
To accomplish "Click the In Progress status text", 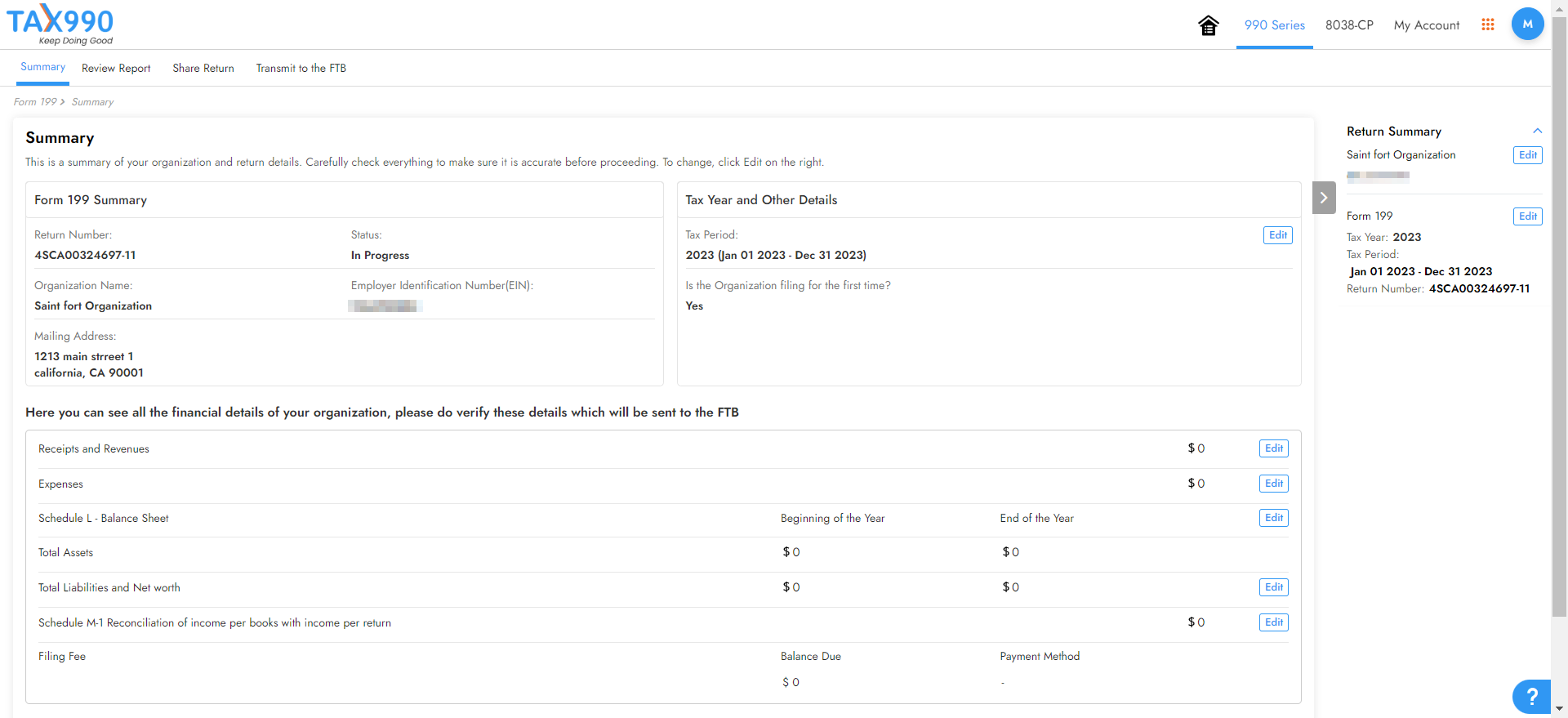I will tap(380, 255).
